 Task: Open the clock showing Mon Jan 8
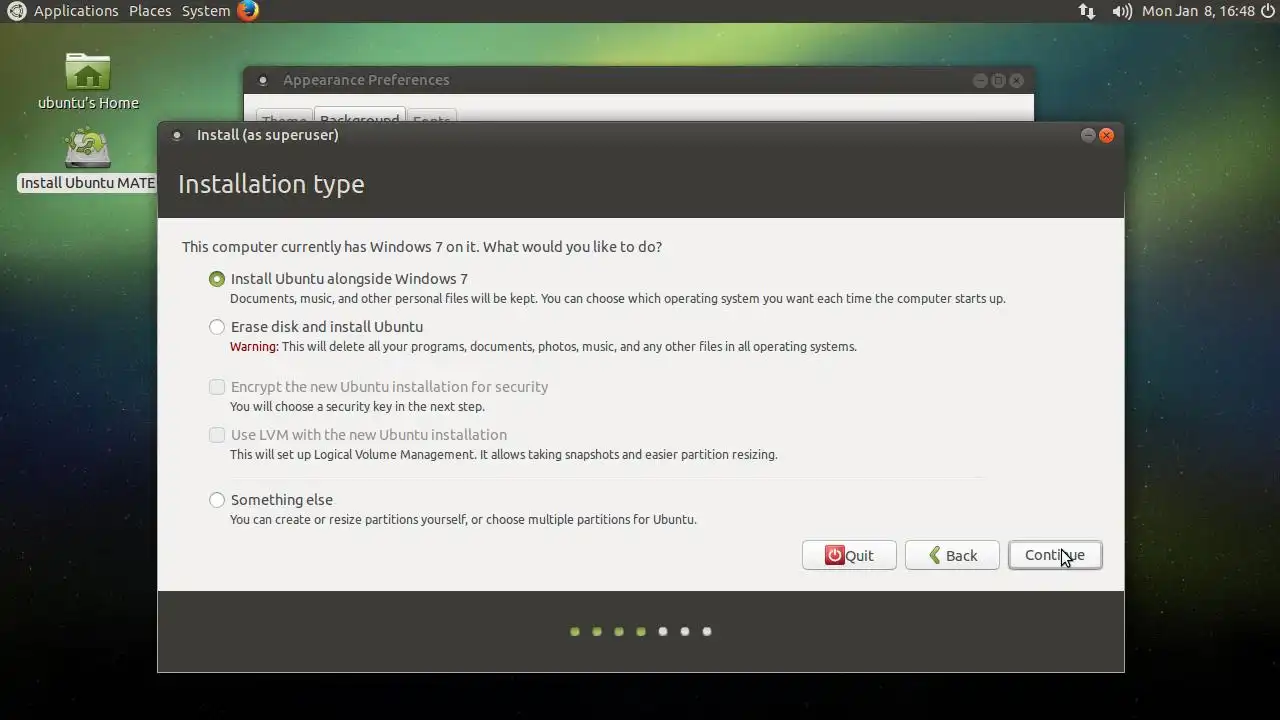[1198, 11]
